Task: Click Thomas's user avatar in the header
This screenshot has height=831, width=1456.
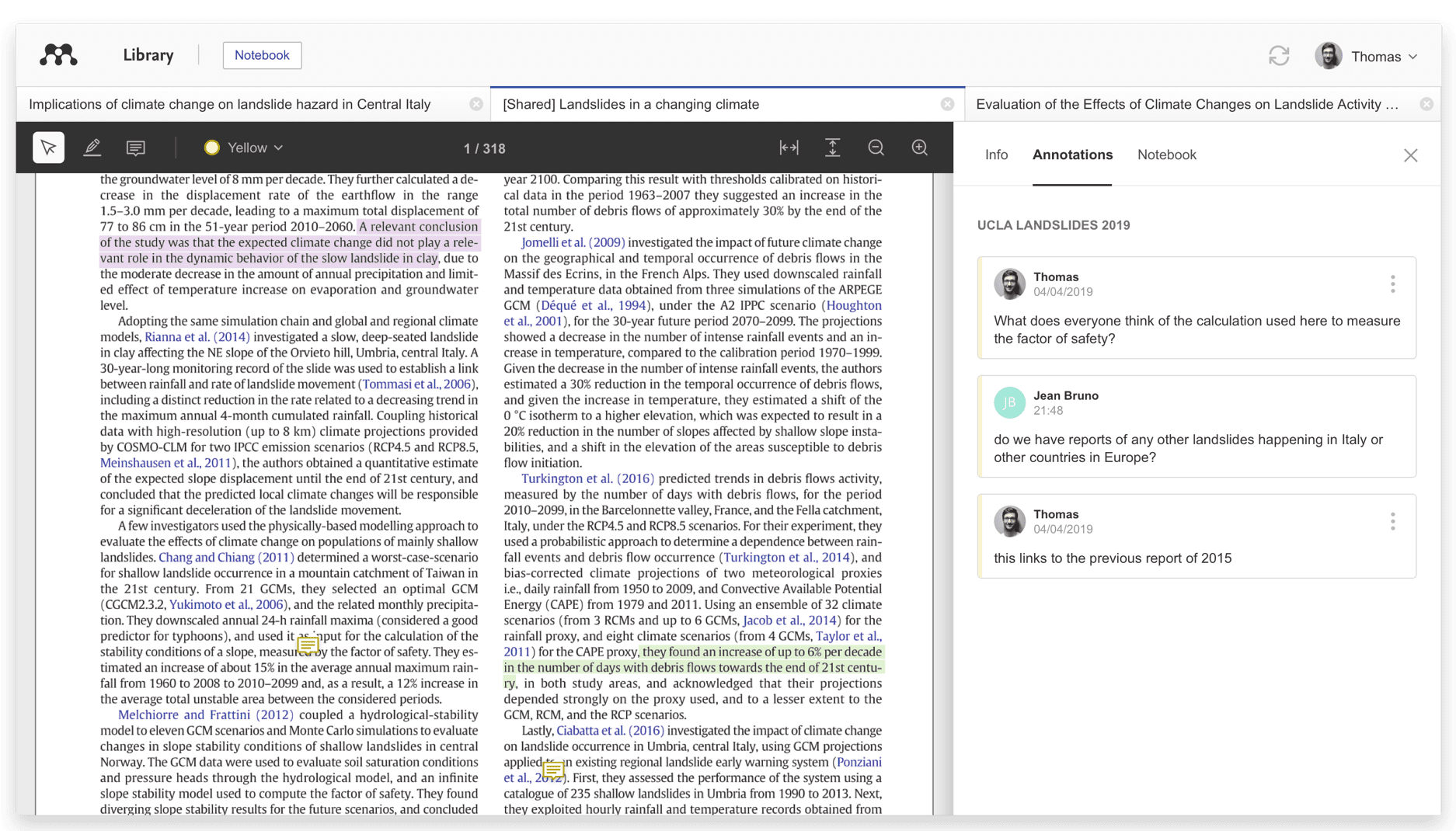Action: (x=1329, y=56)
